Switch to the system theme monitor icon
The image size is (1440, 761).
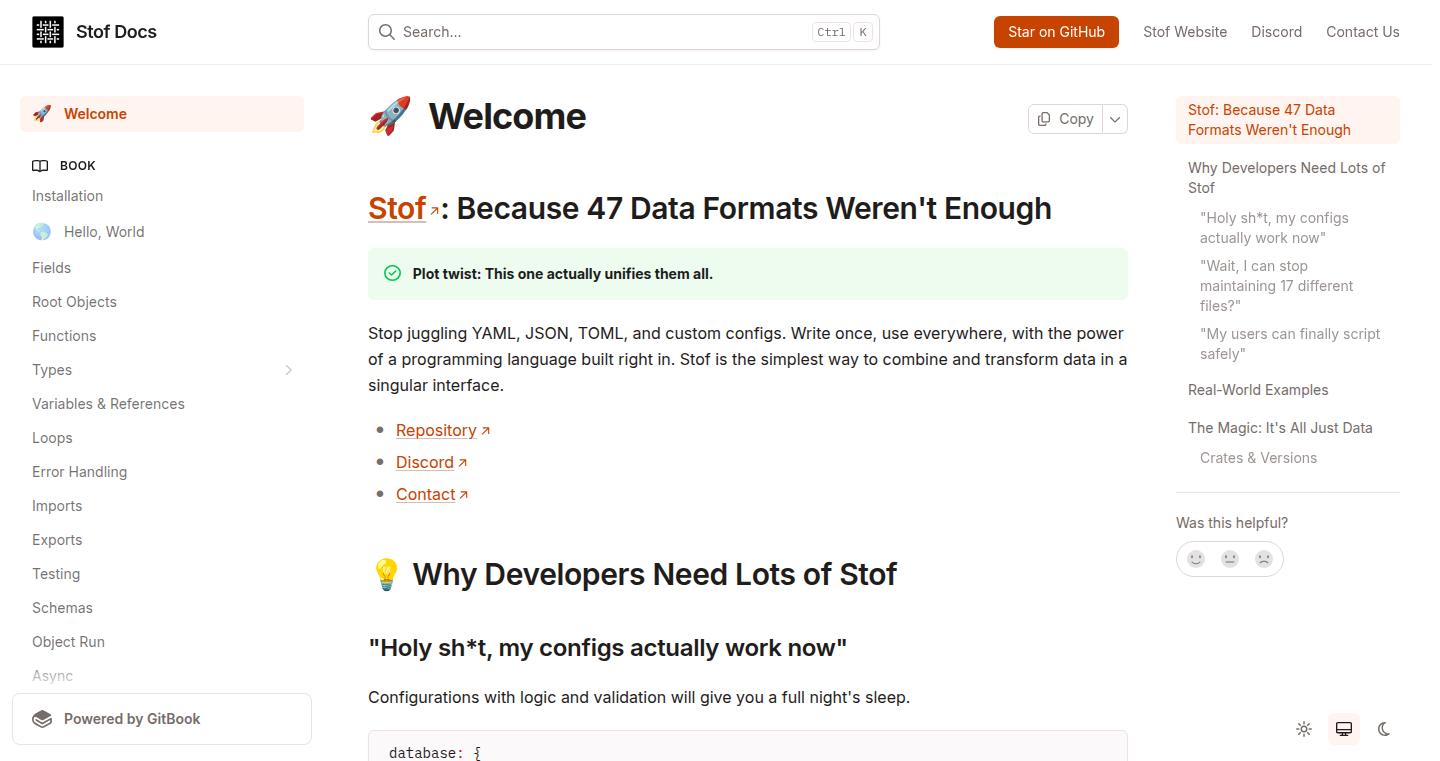pyautogui.click(x=1344, y=729)
